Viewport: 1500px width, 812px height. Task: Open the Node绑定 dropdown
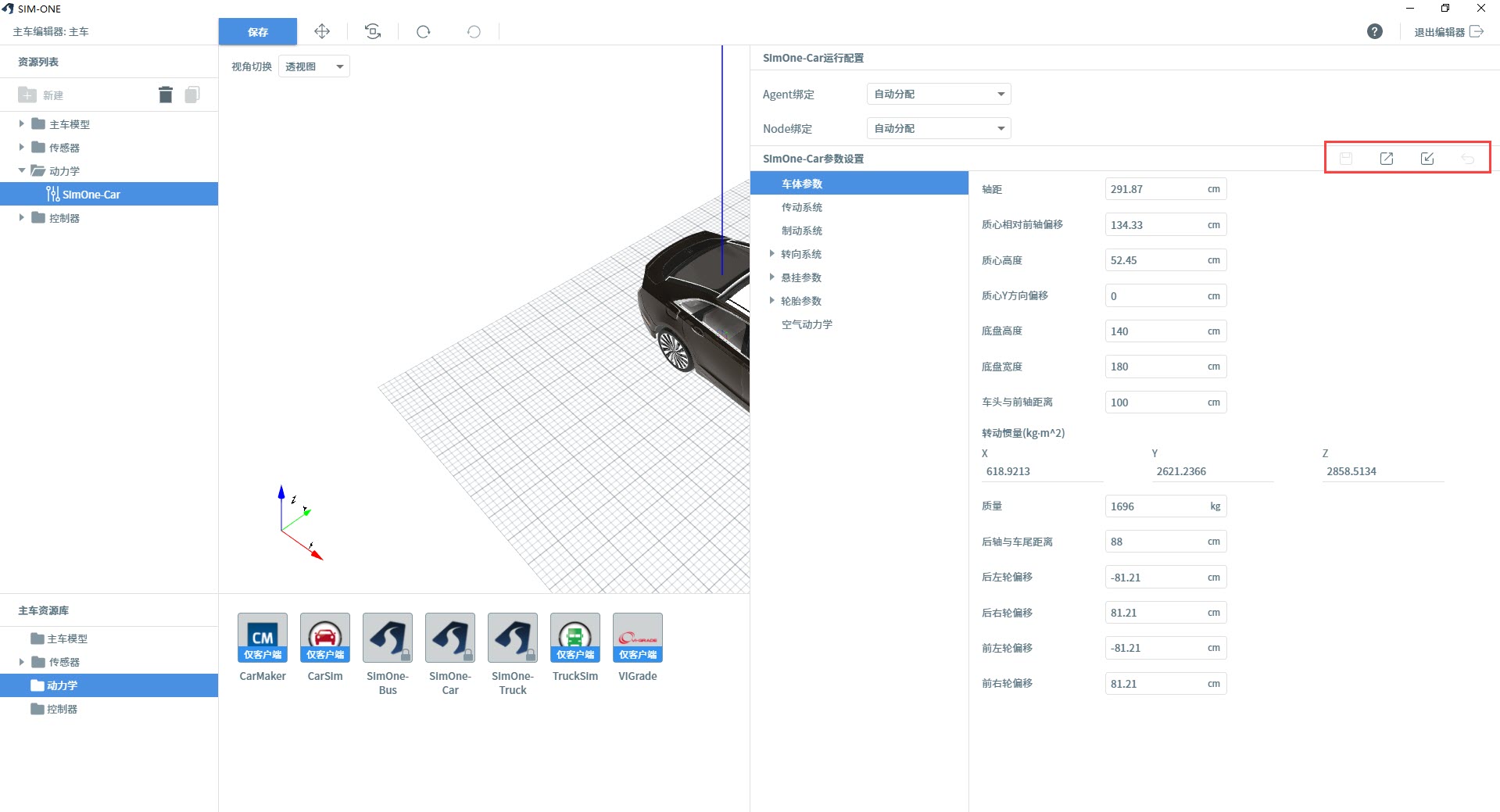click(x=938, y=129)
